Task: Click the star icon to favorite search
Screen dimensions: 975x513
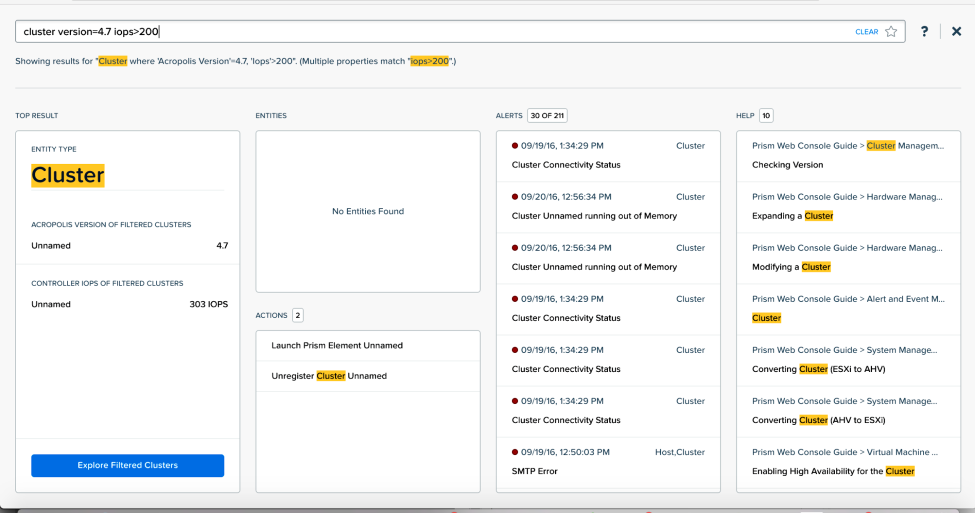Action: tap(891, 32)
